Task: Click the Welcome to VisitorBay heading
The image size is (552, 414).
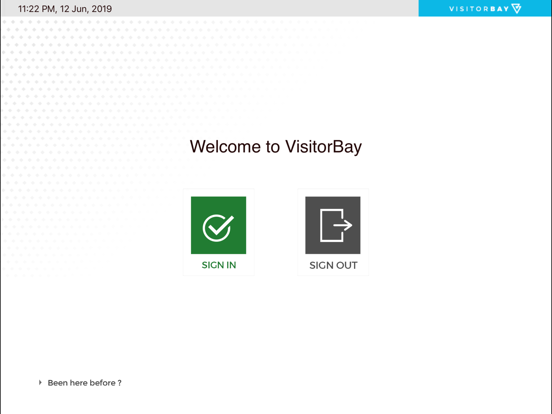Action: [276, 147]
